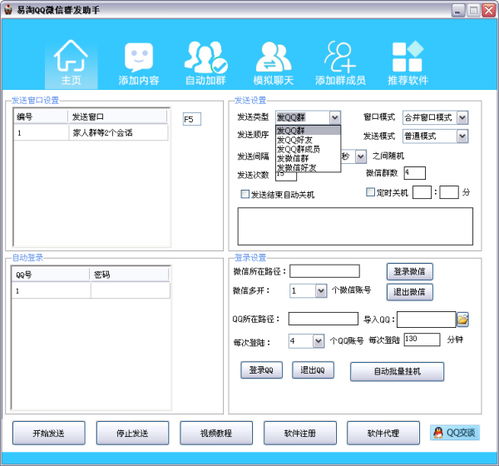Select 发QQ群成员 in the dropdown list
The height and width of the screenshot is (466, 499).
(308, 149)
